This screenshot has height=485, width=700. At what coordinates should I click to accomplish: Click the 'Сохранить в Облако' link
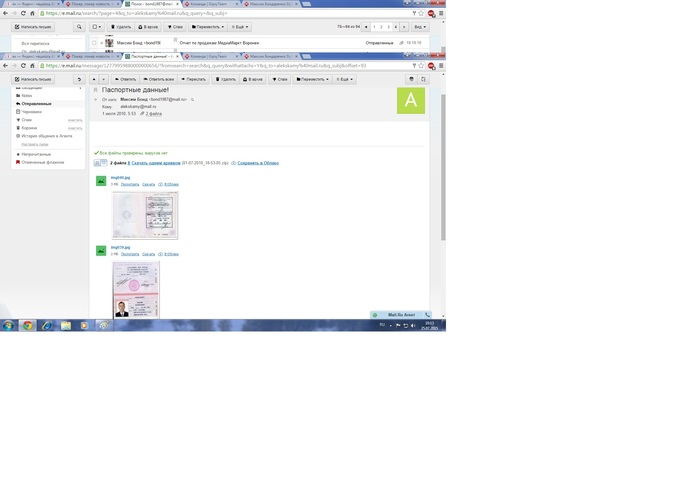[x=258, y=163]
